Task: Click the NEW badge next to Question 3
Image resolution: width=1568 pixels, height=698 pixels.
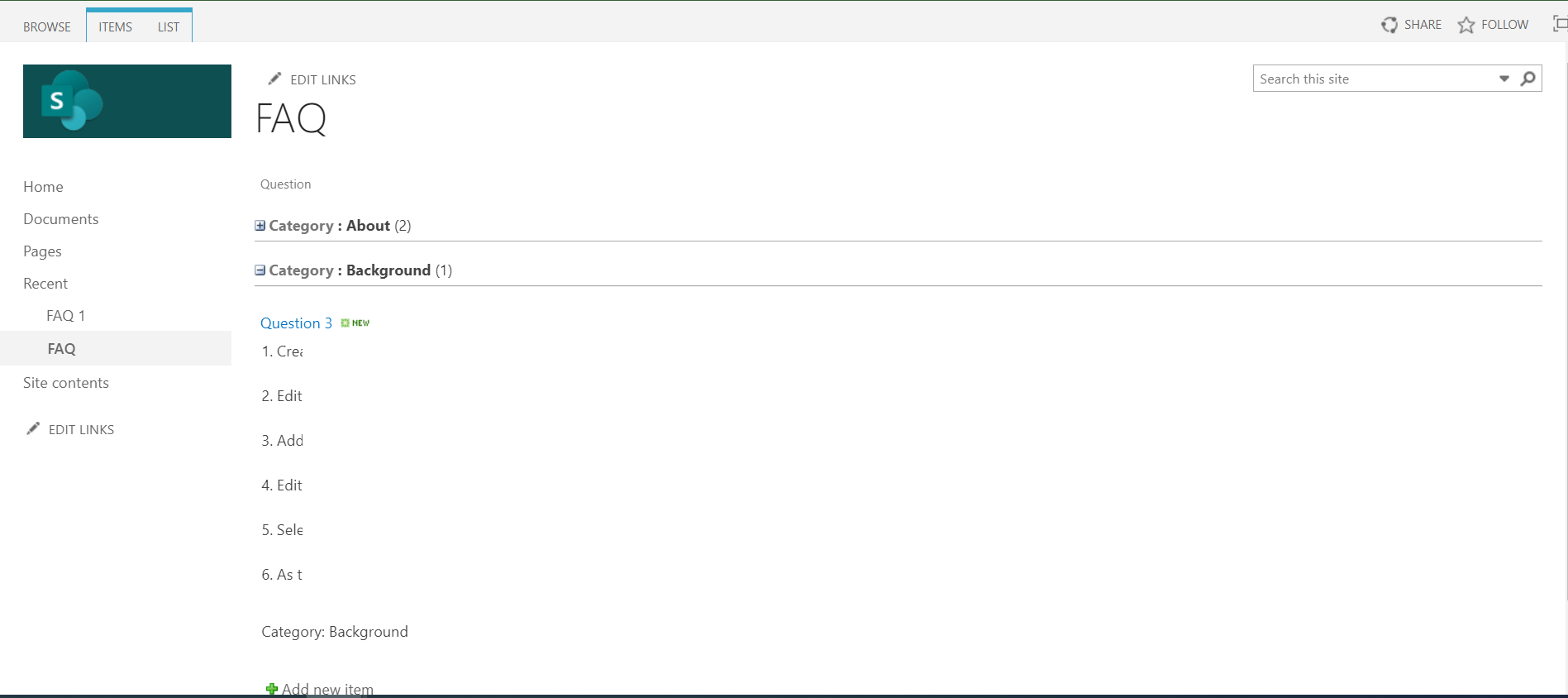Action: (x=355, y=323)
